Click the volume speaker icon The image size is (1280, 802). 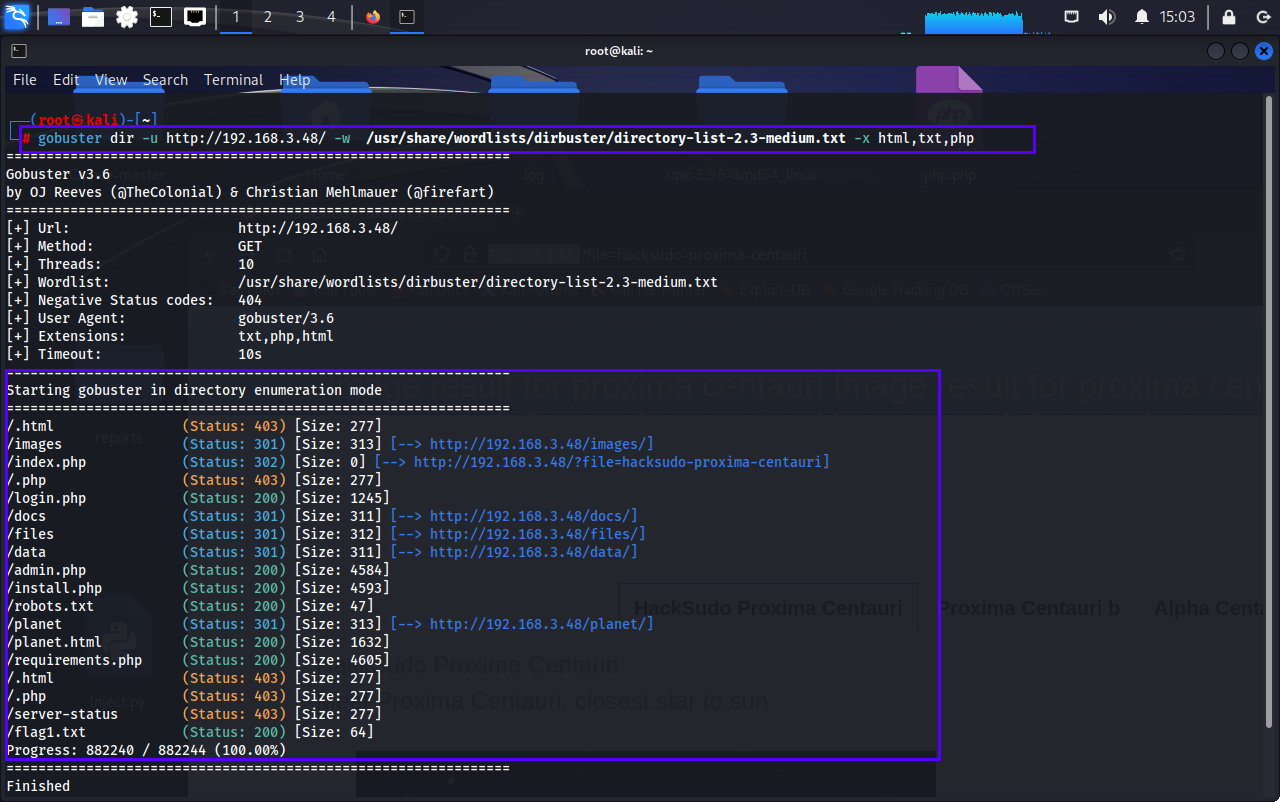(1106, 17)
